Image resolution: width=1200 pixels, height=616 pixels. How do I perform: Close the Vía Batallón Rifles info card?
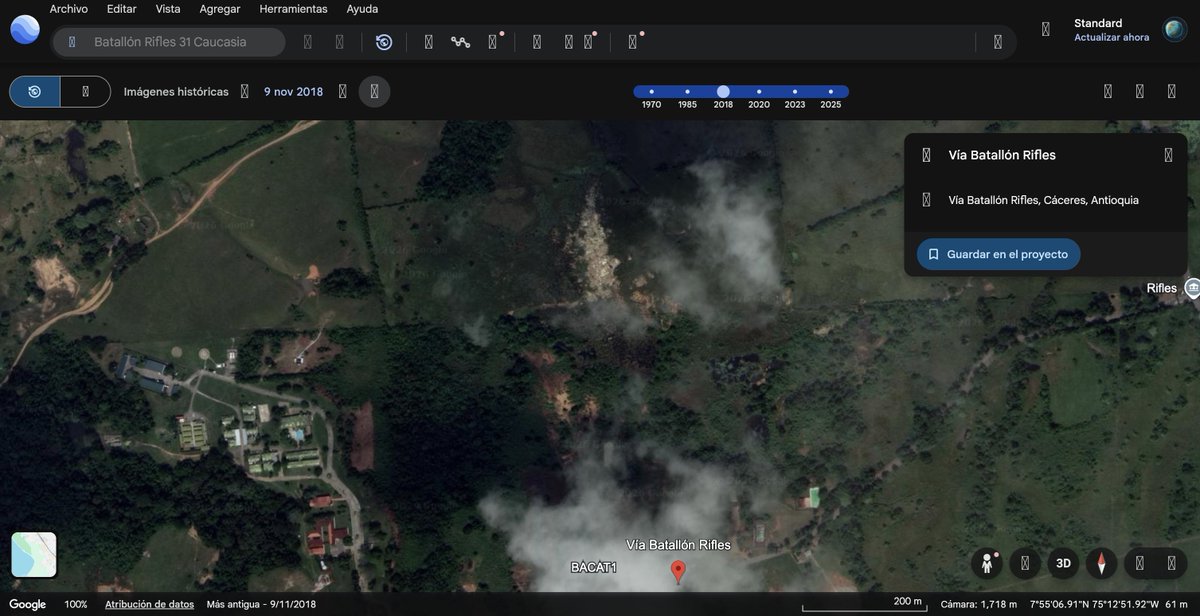click(1168, 155)
